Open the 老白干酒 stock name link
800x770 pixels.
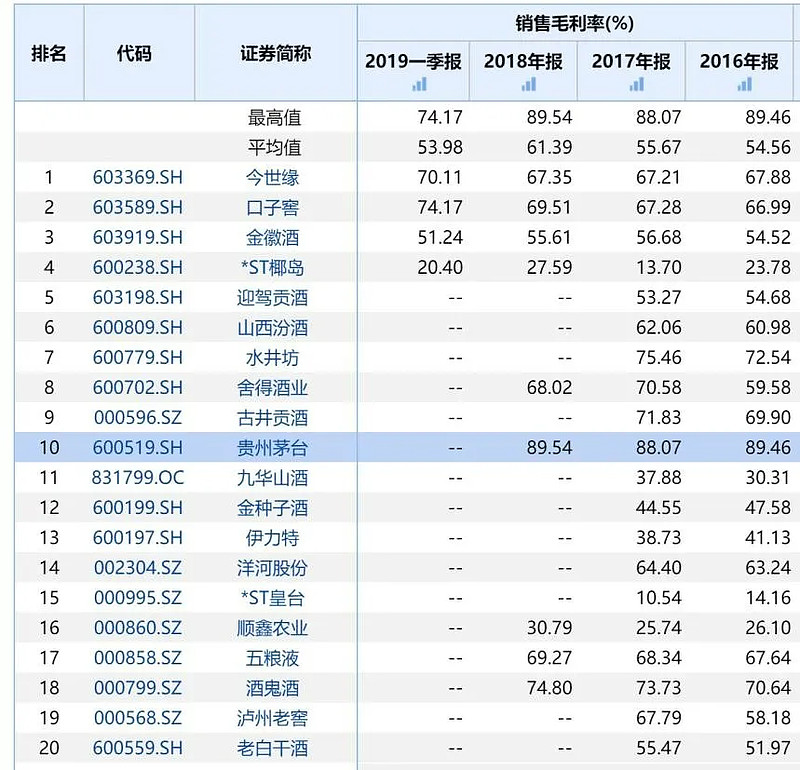(x=272, y=749)
